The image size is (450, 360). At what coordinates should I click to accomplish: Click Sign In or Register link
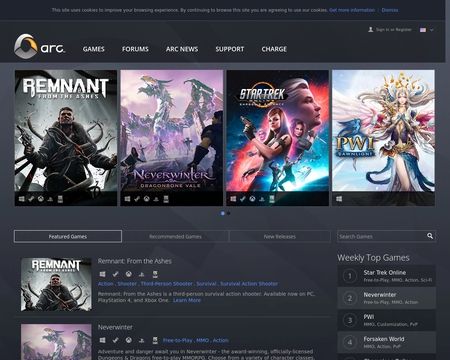point(394,30)
